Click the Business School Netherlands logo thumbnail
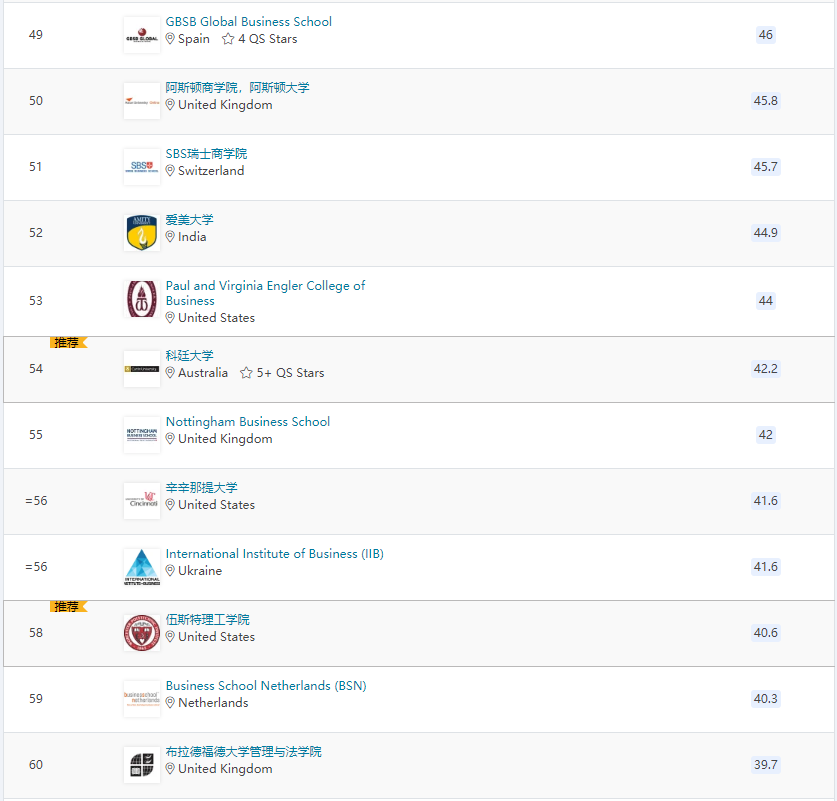 [141, 699]
